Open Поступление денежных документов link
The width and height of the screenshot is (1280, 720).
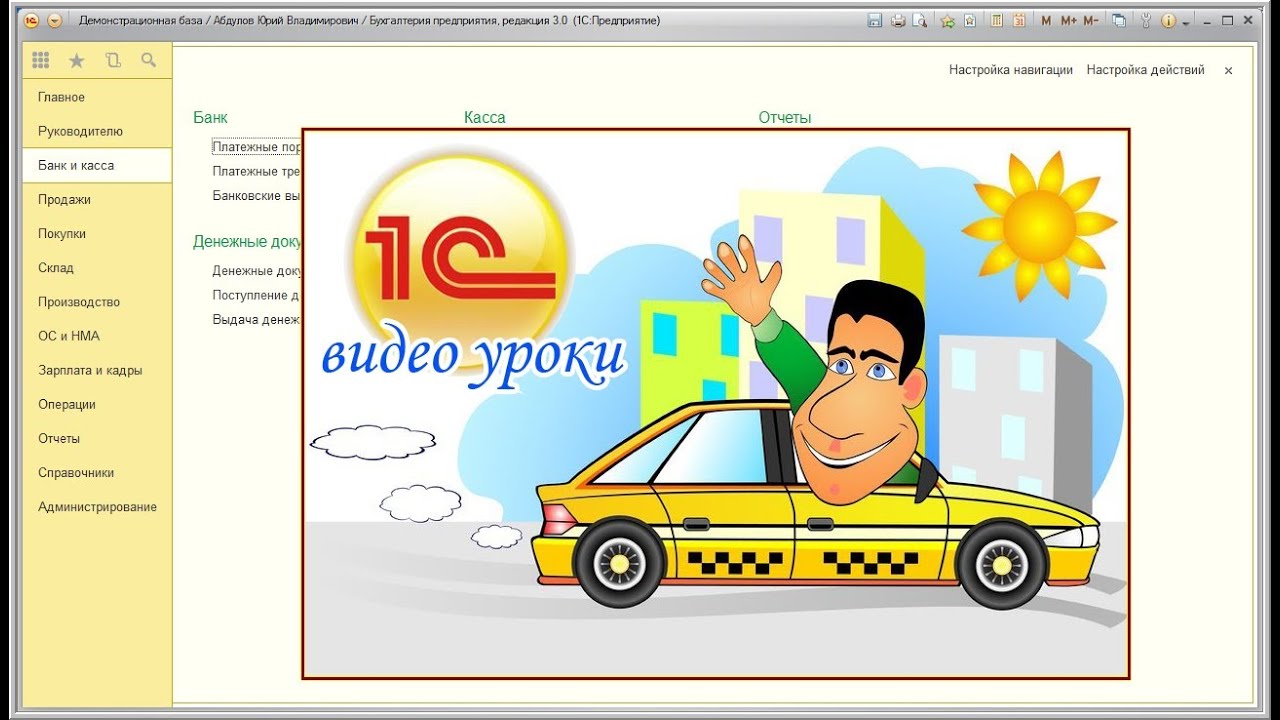coord(256,295)
